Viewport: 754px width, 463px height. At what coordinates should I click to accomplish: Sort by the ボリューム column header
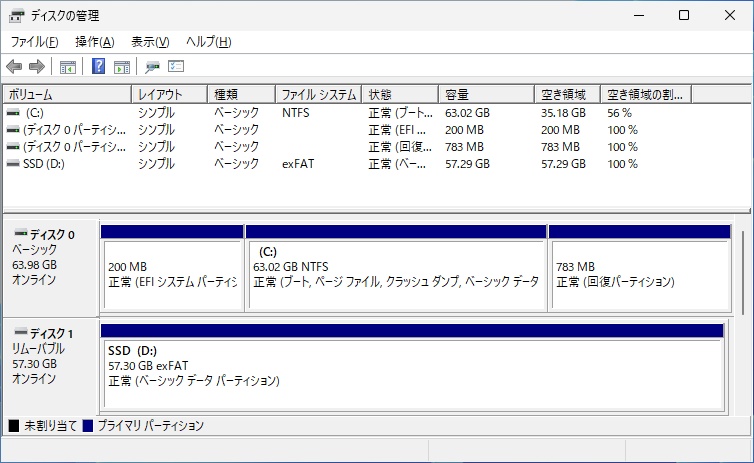pyautogui.click(x=67, y=94)
